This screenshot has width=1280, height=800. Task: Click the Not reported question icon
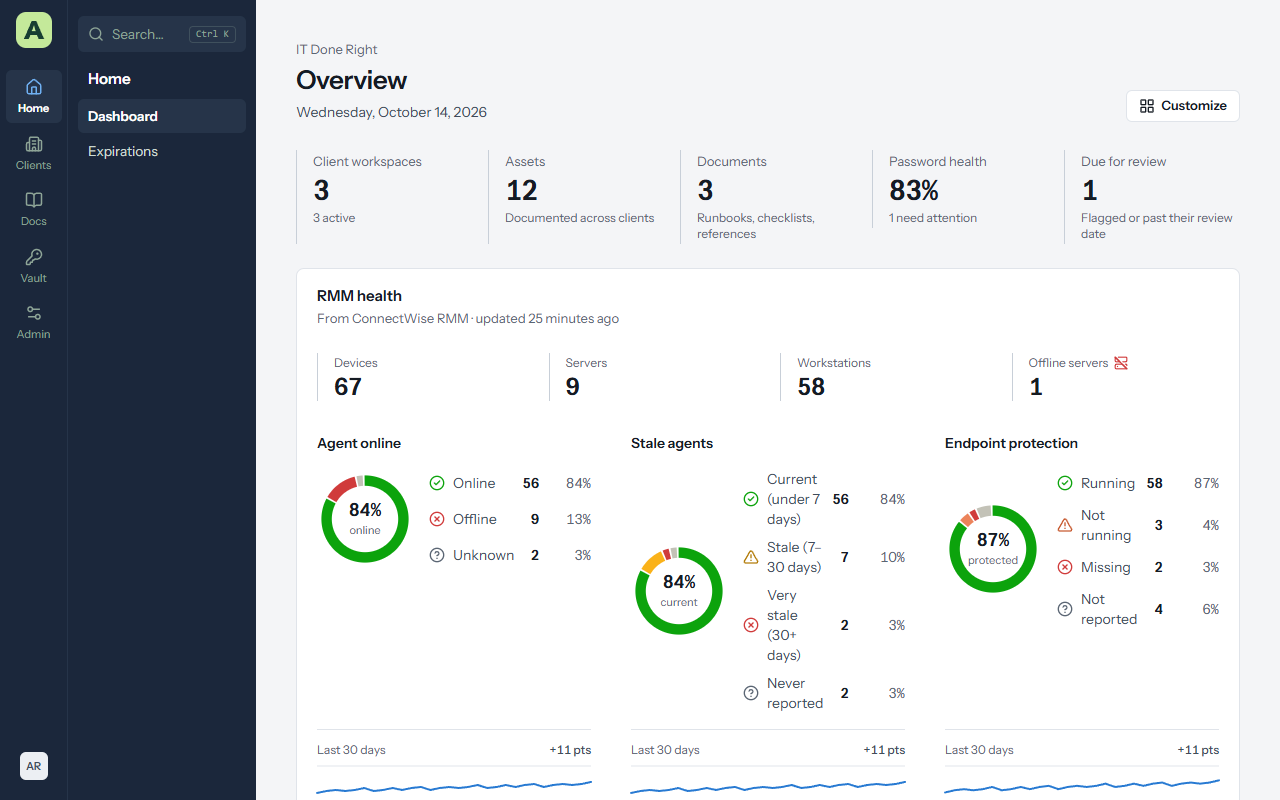click(x=1065, y=609)
